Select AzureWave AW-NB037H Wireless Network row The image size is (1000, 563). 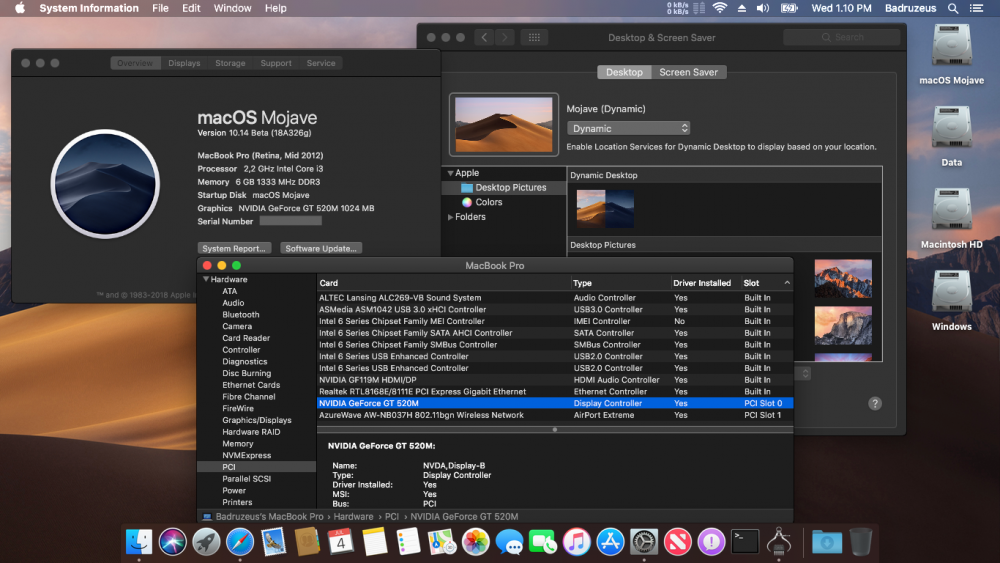pyautogui.click(x=555, y=415)
